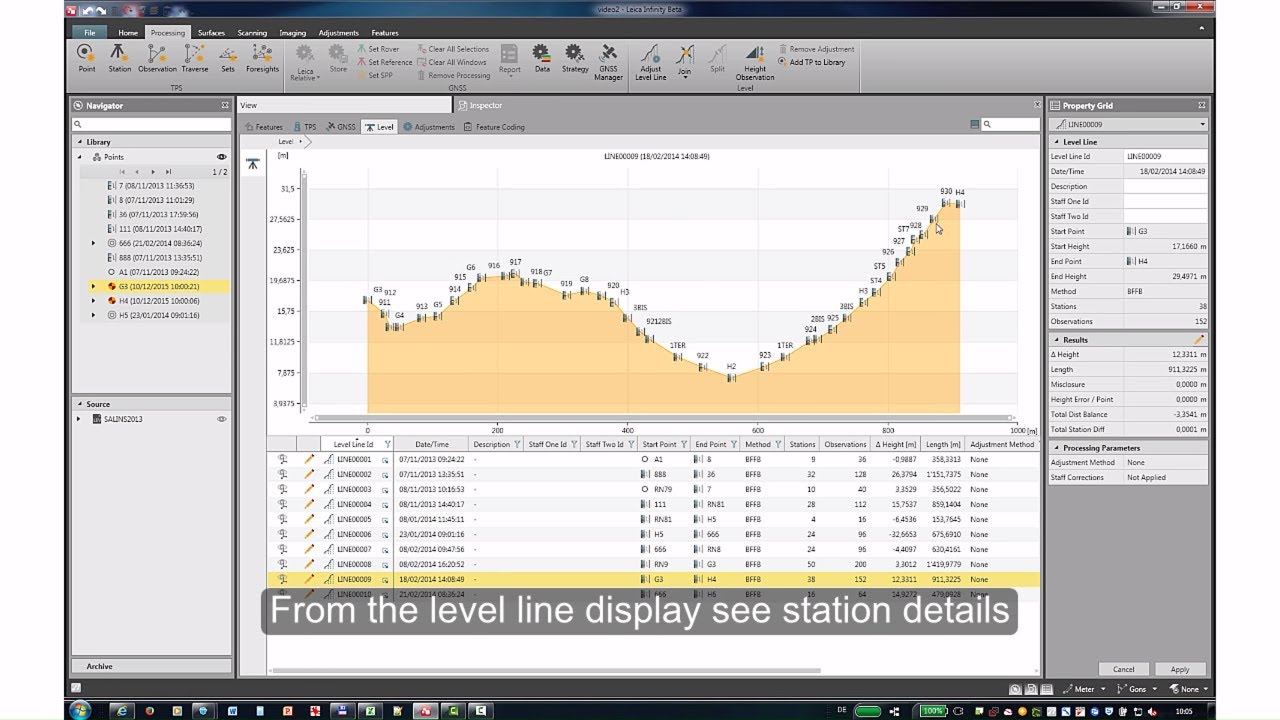1280x720 pixels.
Task: Click the edit pencil for LINE00005 row
Action: tap(310, 519)
